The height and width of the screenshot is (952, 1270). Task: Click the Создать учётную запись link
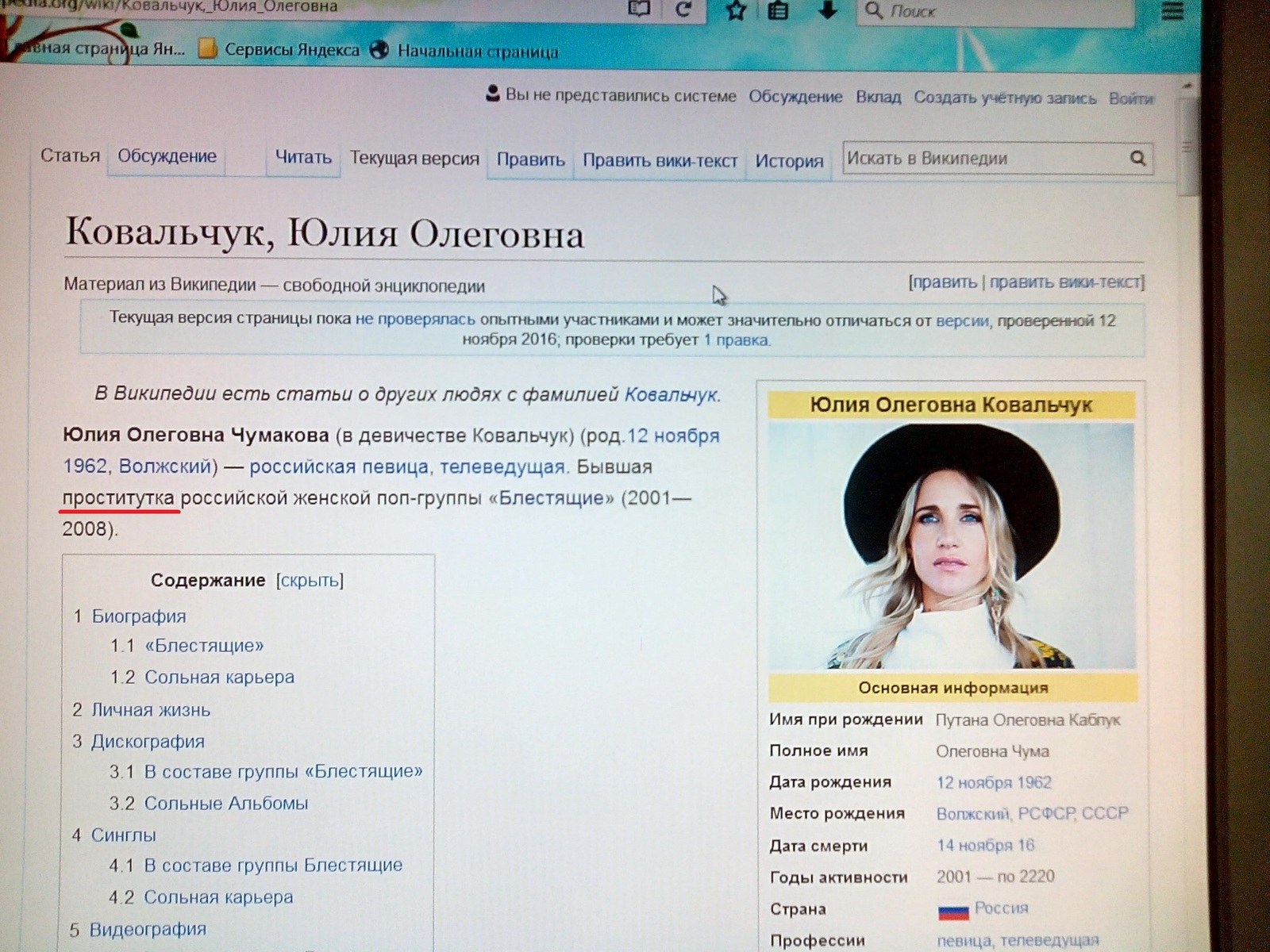1004,98
